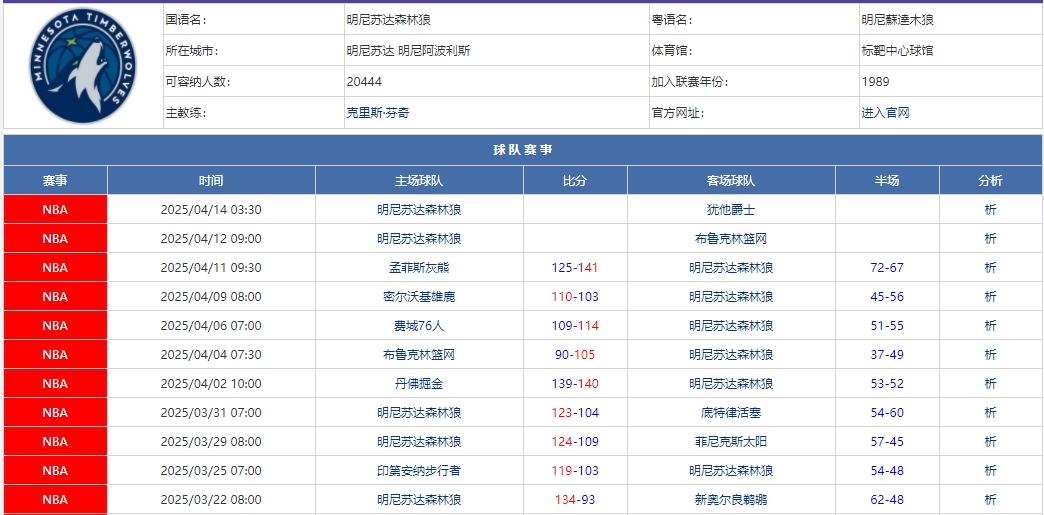Click the 72-67 halftime score
This screenshot has height=515, width=1044.
[887, 268]
